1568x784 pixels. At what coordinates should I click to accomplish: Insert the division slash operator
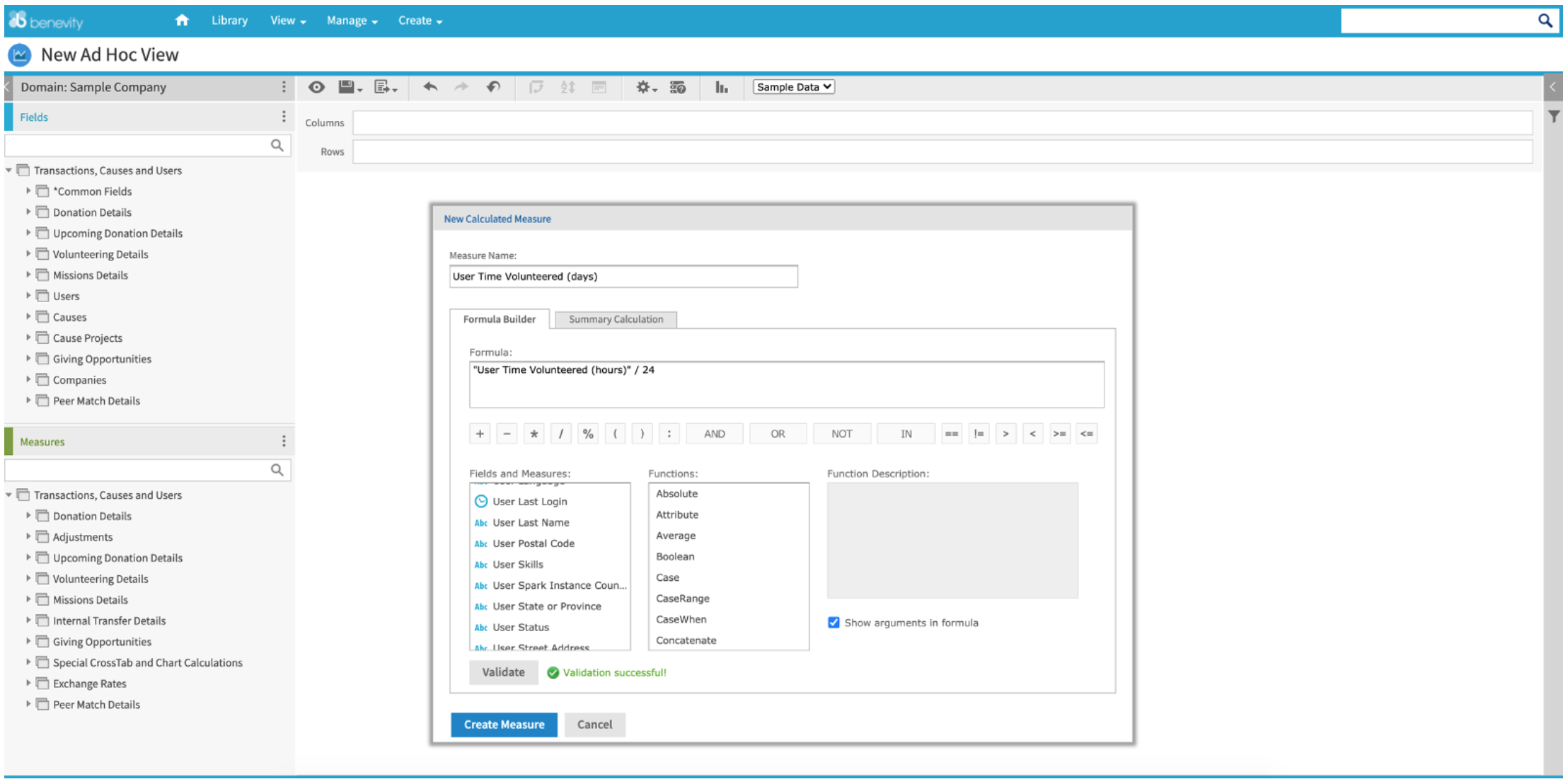click(560, 434)
